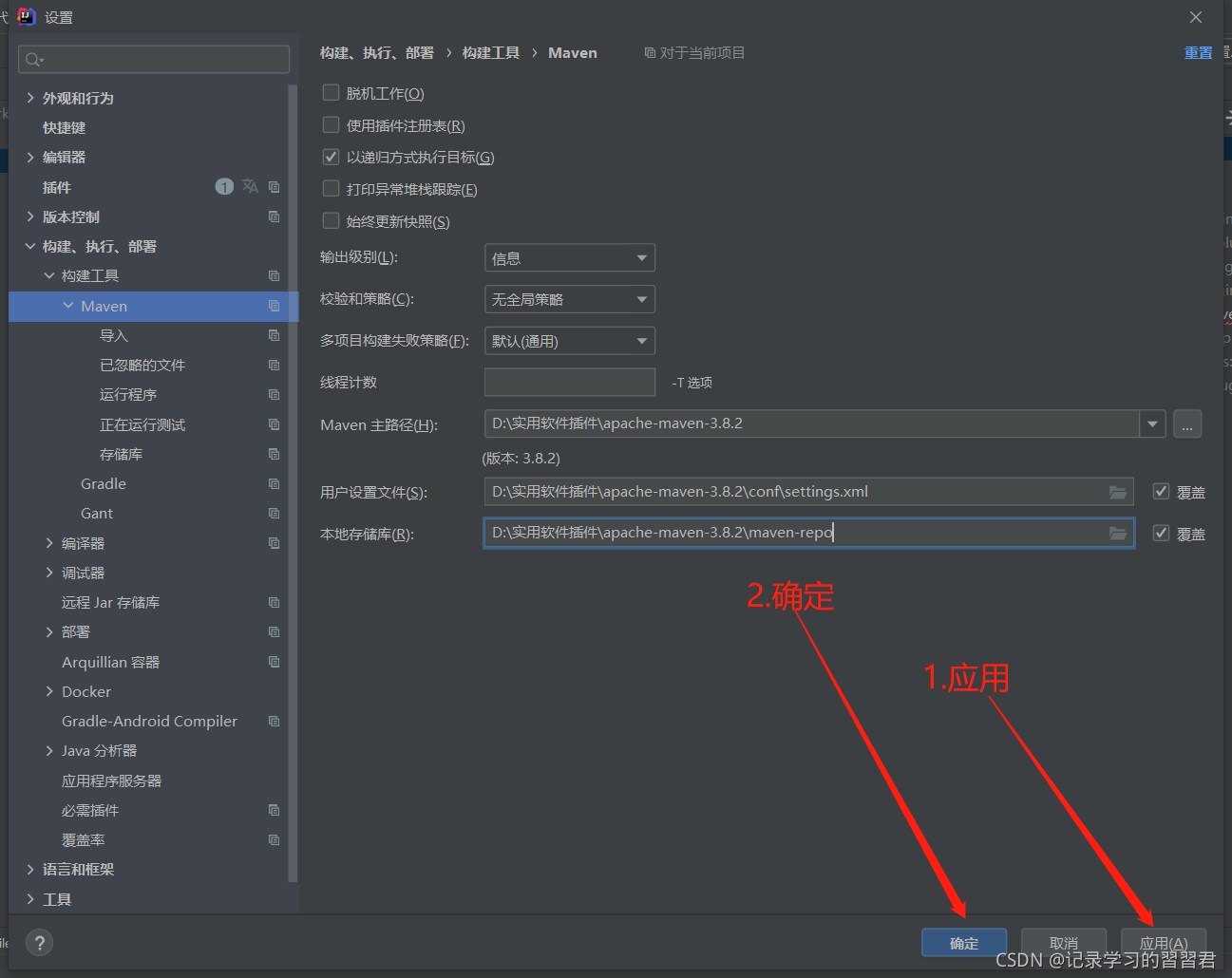Click the project-level icon on the 已忽略的文件 row
This screenshot has width=1232, height=978.
click(274, 365)
